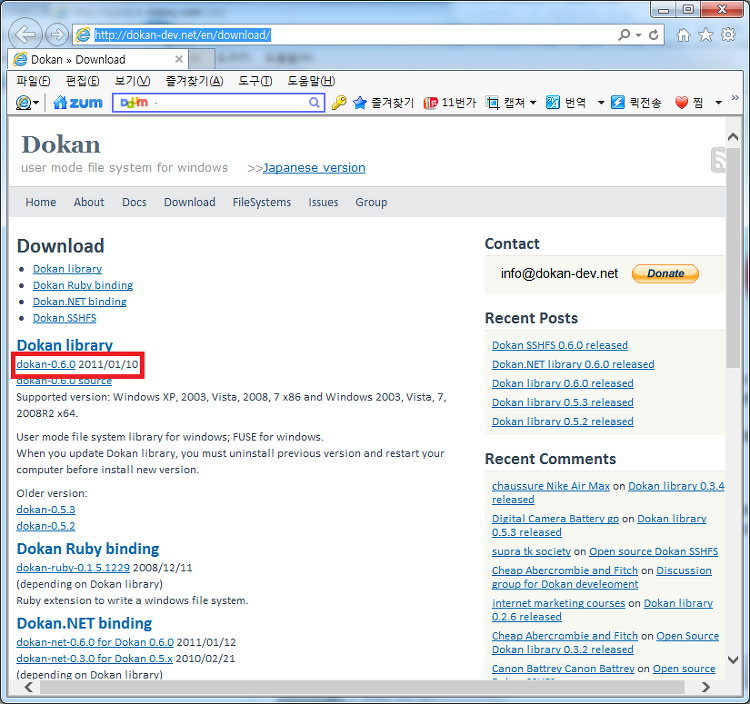The height and width of the screenshot is (704, 750).
Task: Close the Dokan » Download tab
Action: 179,59
